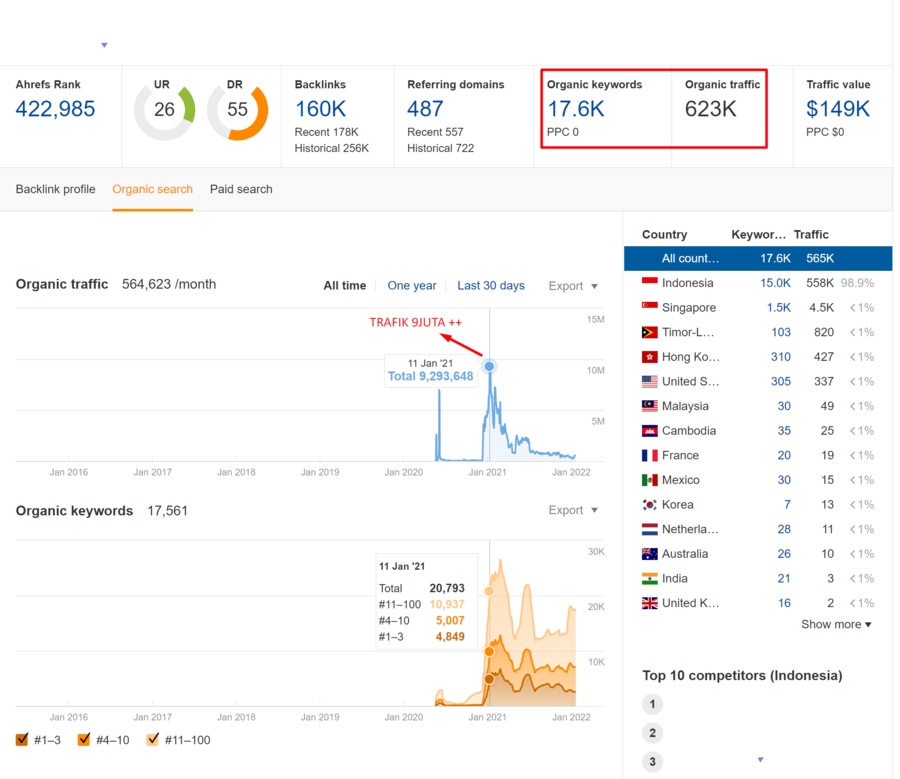Screen dimensions: 900x779
Task: Open France keywords count 20
Action: 784,455
